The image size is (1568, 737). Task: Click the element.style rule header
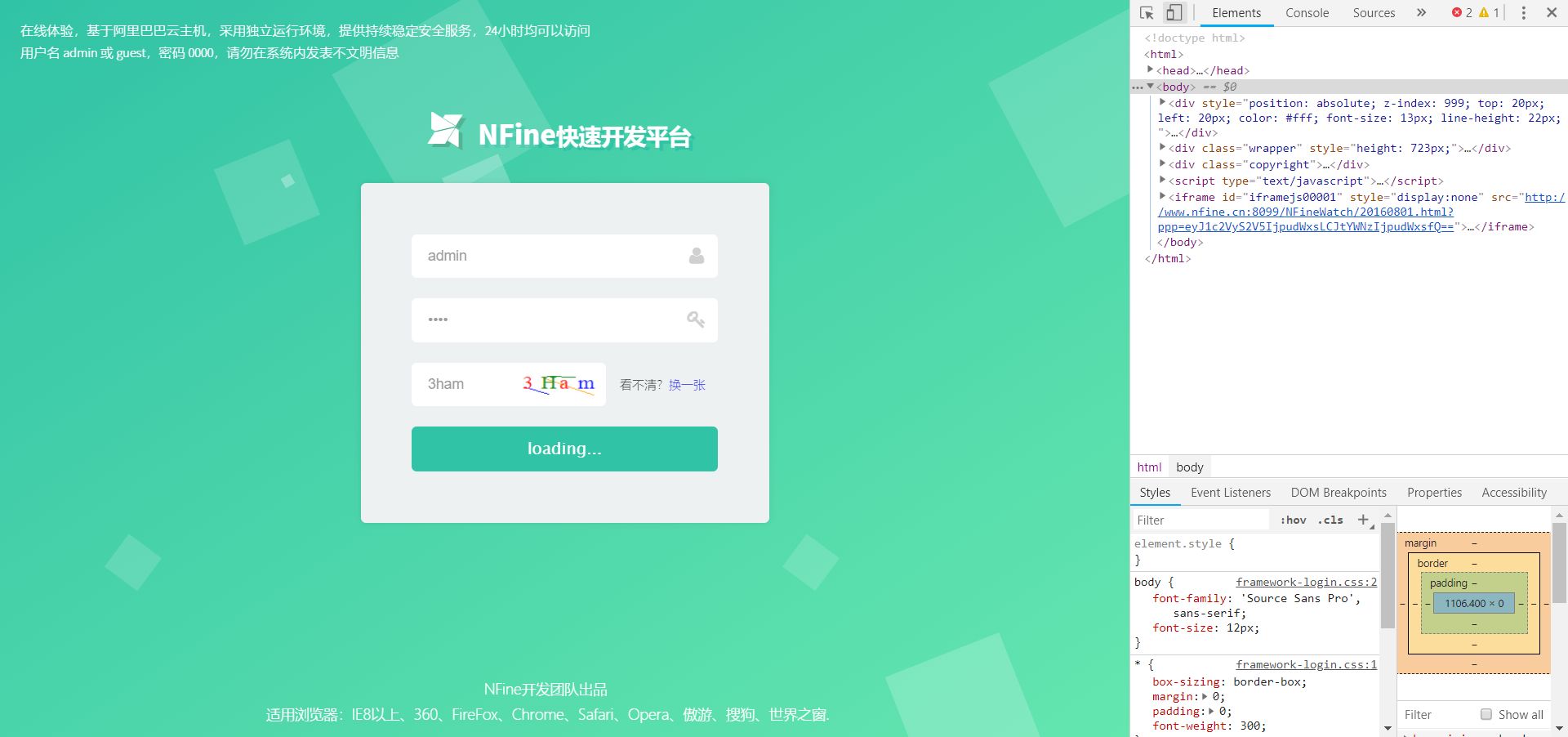[x=1184, y=543]
